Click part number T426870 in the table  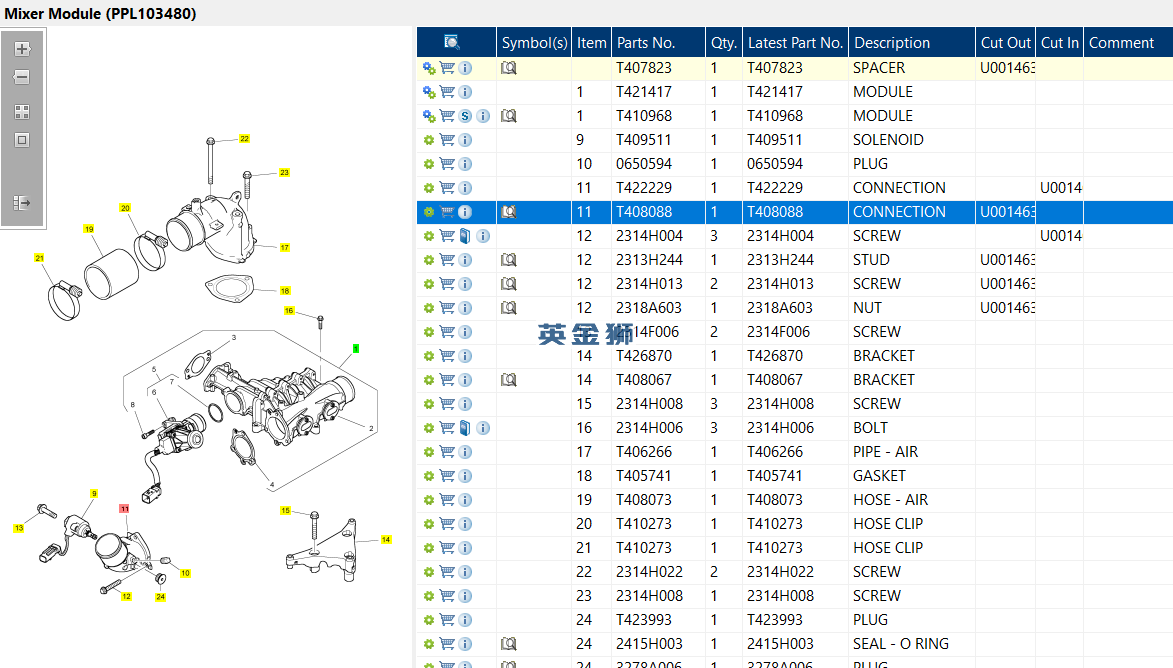[x=643, y=356]
